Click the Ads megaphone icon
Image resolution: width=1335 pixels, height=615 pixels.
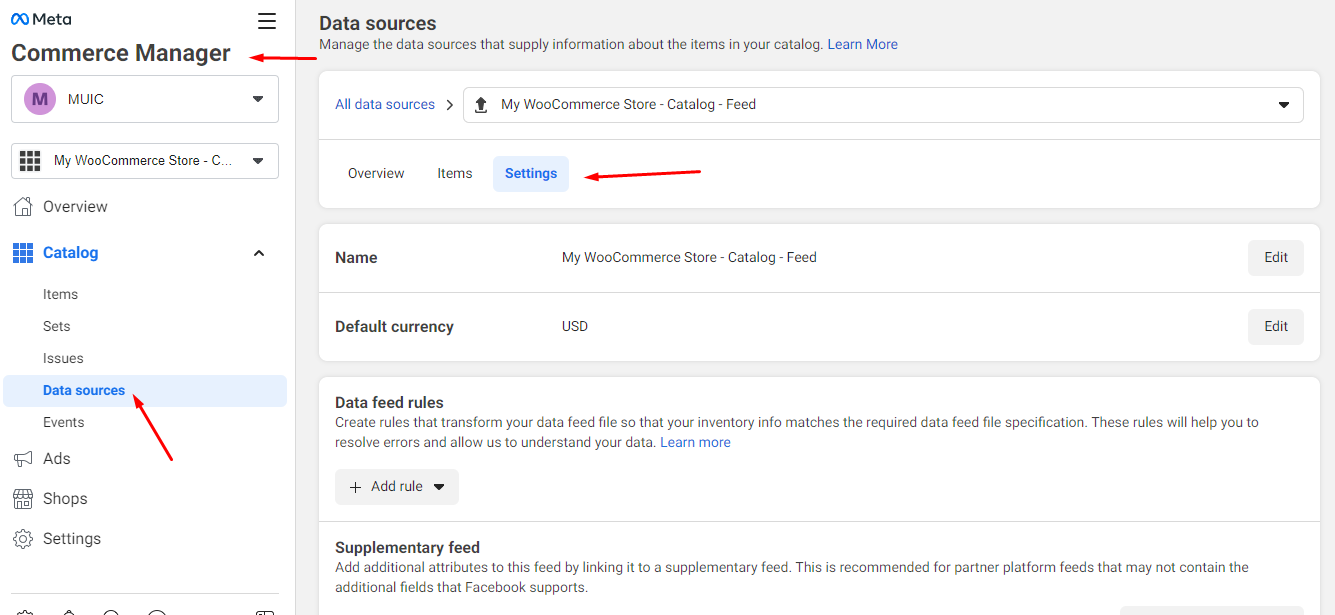(23, 459)
